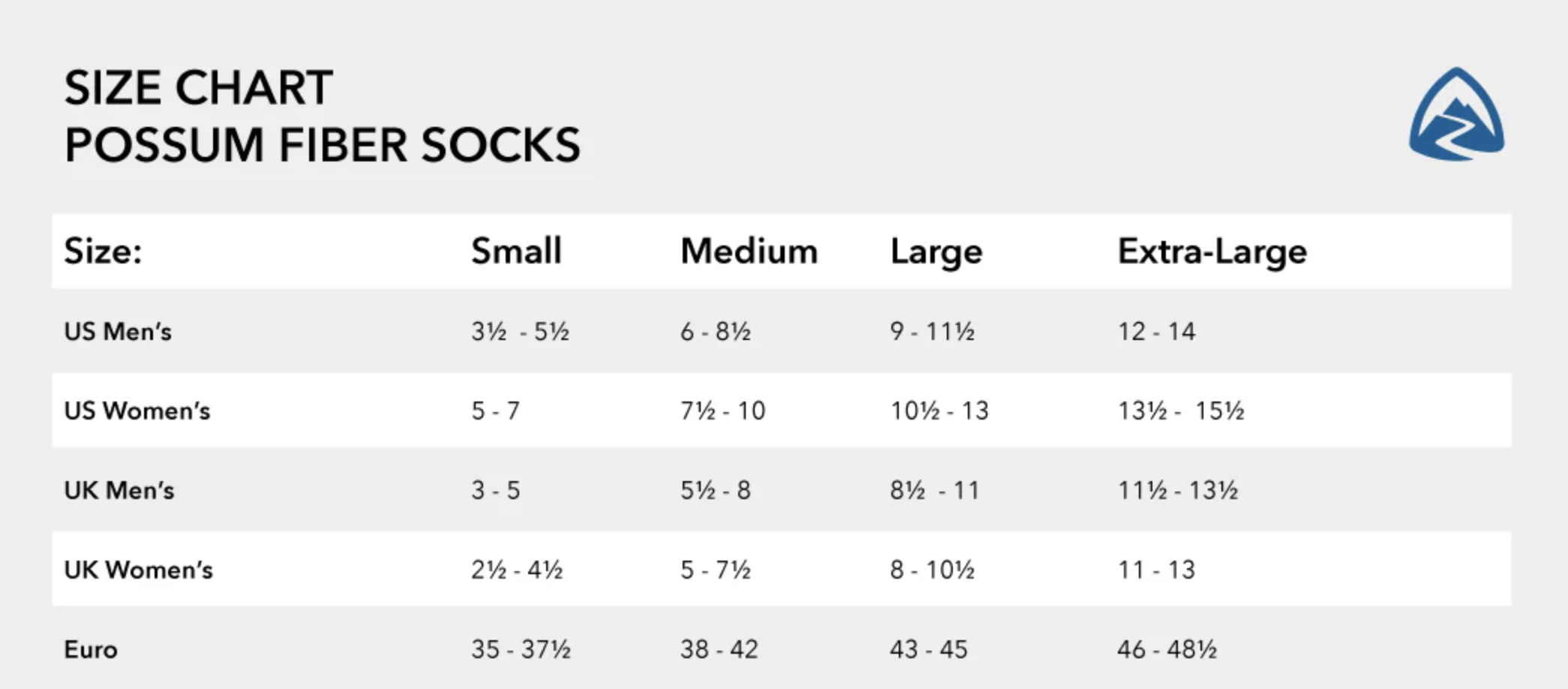The width and height of the screenshot is (1568, 689).
Task: Select the UK Men's row label
Action: click(x=119, y=490)
